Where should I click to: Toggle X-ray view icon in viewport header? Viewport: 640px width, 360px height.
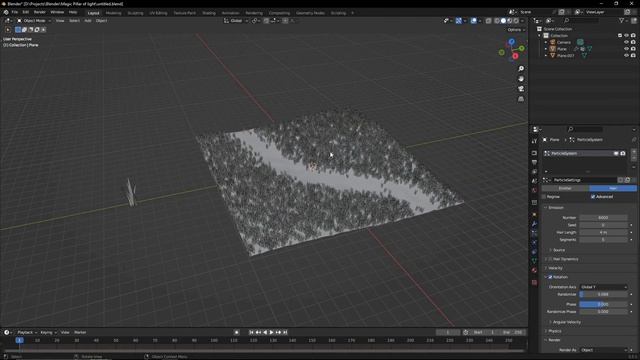coord(488,21)
